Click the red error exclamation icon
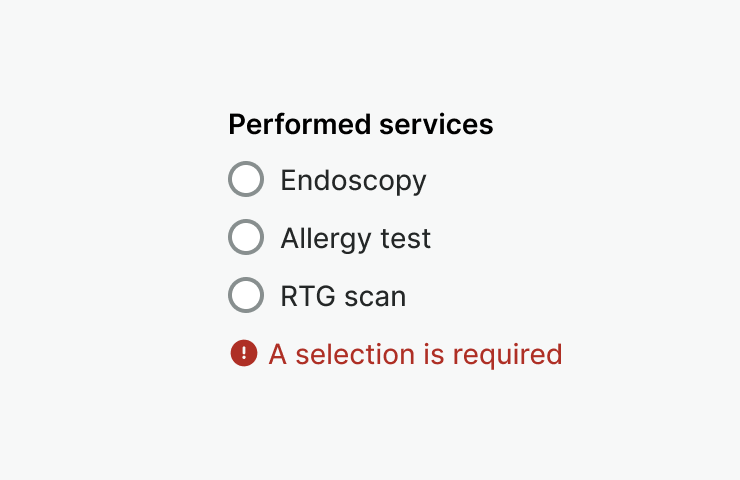 click(x=244, y=353)
